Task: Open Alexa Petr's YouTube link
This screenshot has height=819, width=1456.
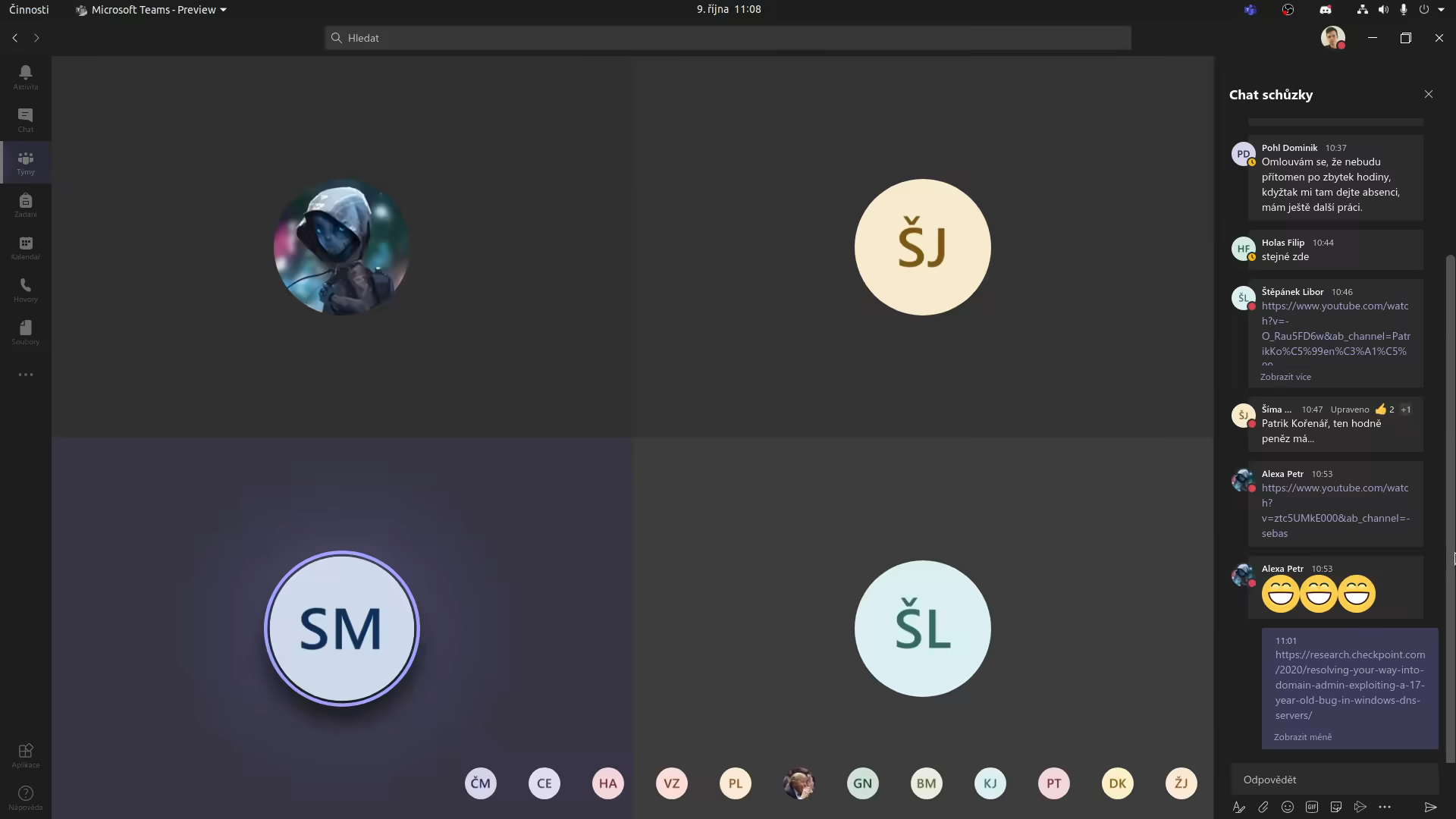Action: 1336,510
